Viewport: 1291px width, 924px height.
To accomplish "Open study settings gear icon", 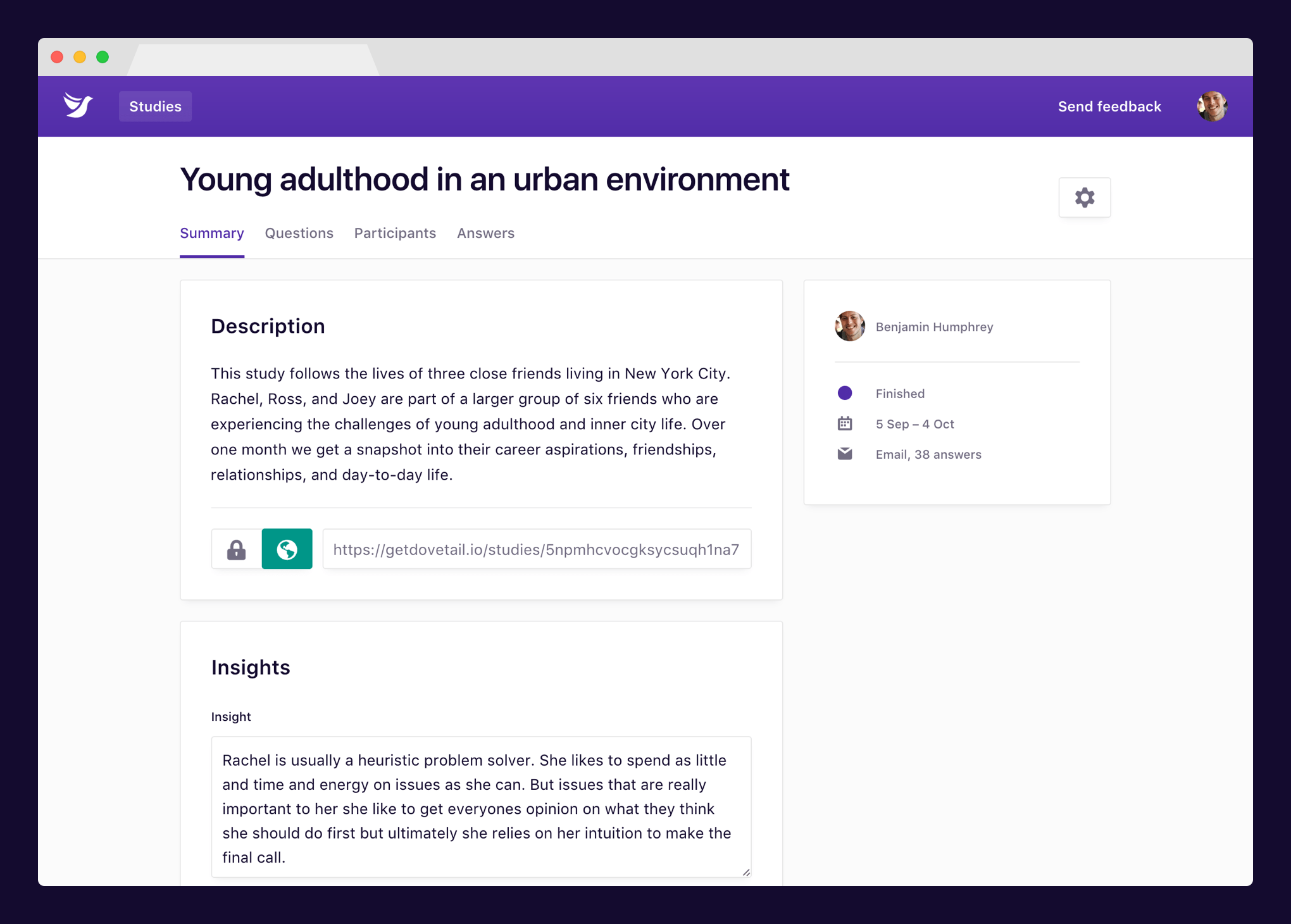I will [x=1084, y=198].
